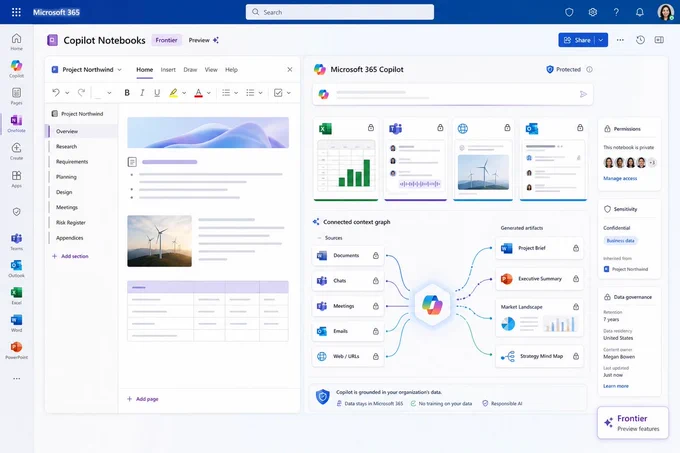Click Add page at the bottom
Screen dimensions: 680x453
[143, 399]
